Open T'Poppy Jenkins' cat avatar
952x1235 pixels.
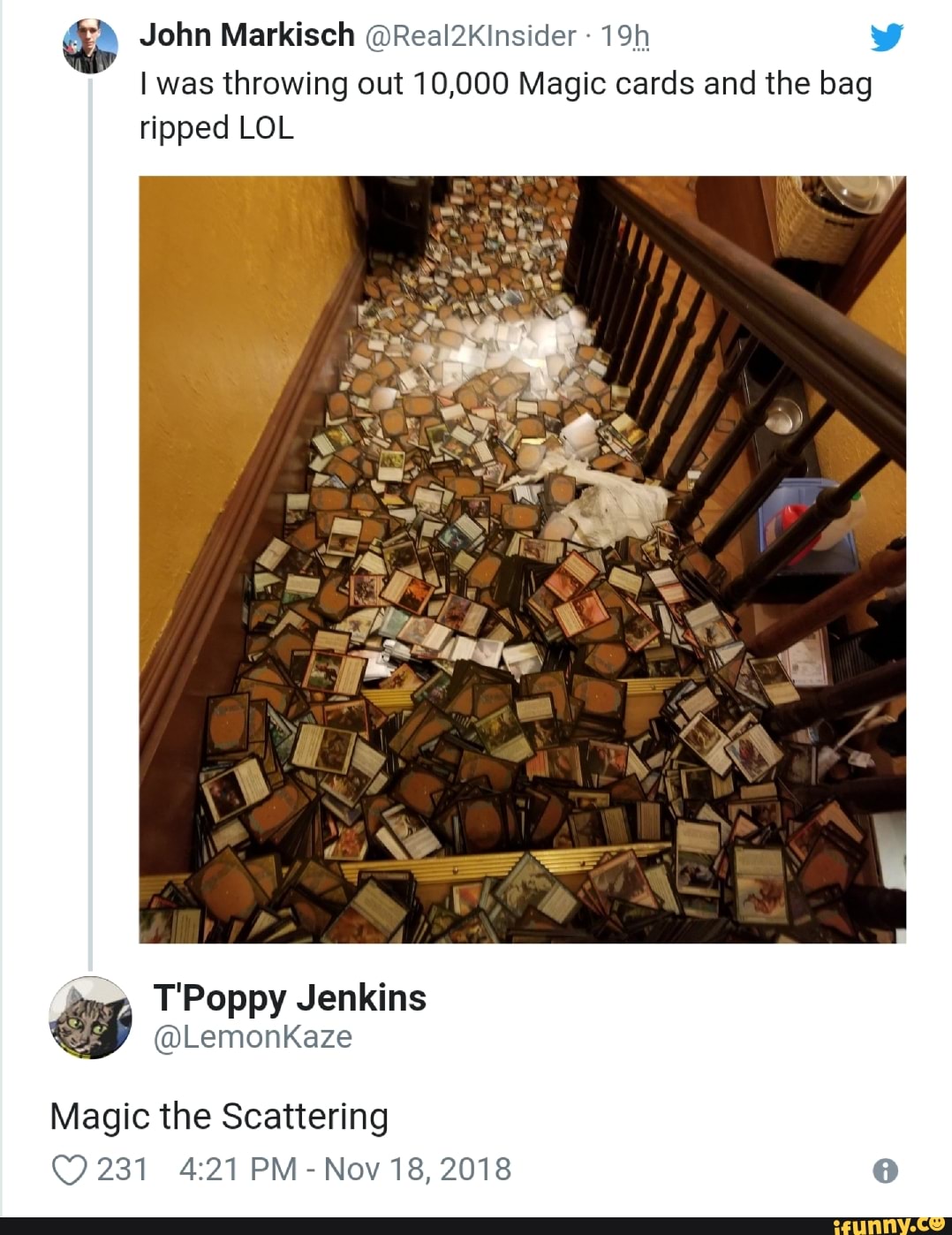[90, 1018]
